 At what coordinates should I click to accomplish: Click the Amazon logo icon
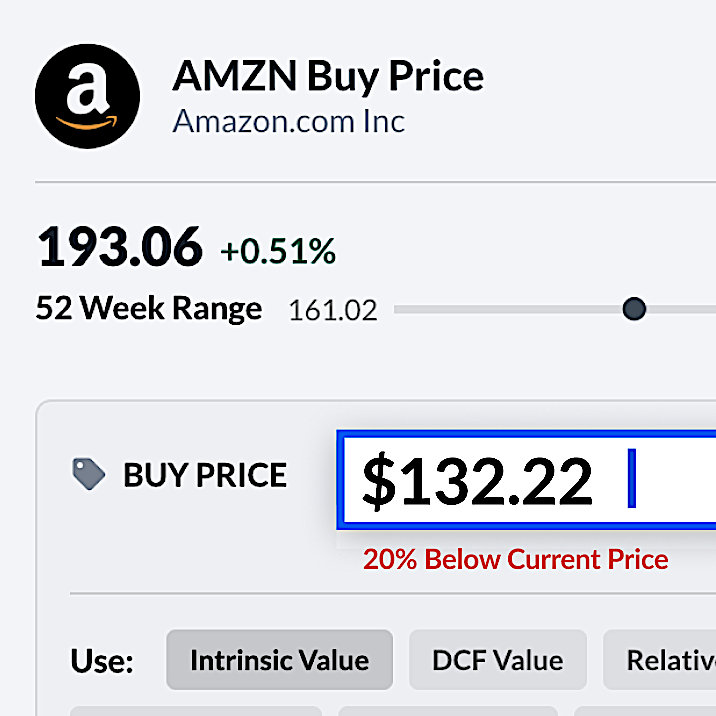tap(87, 96)
